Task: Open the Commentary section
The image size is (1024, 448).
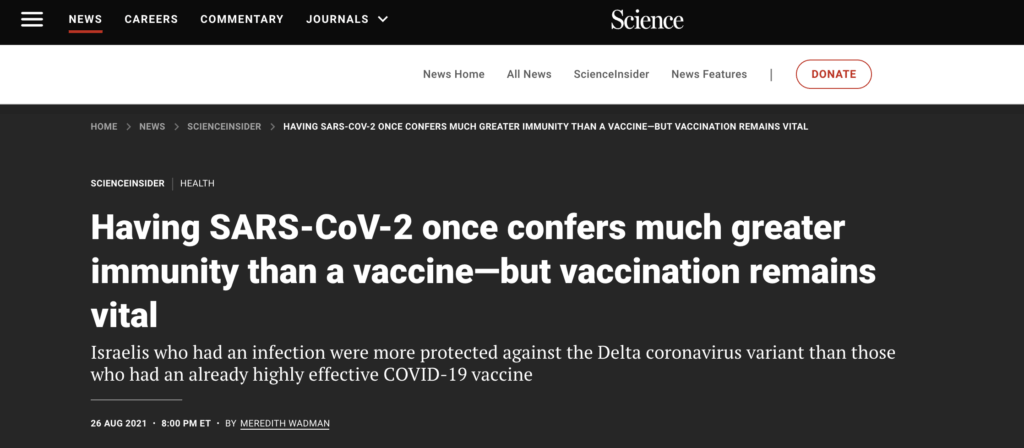Action: [x=241, y=19]
